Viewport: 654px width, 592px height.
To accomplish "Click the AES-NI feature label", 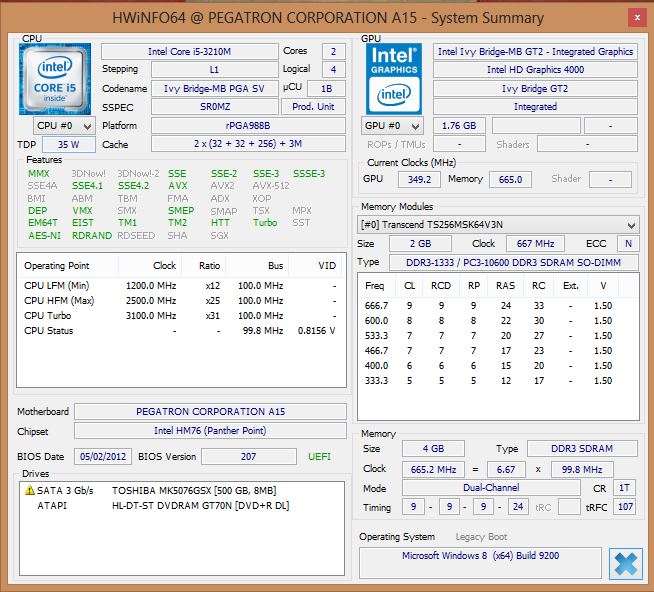I will 45,236.
